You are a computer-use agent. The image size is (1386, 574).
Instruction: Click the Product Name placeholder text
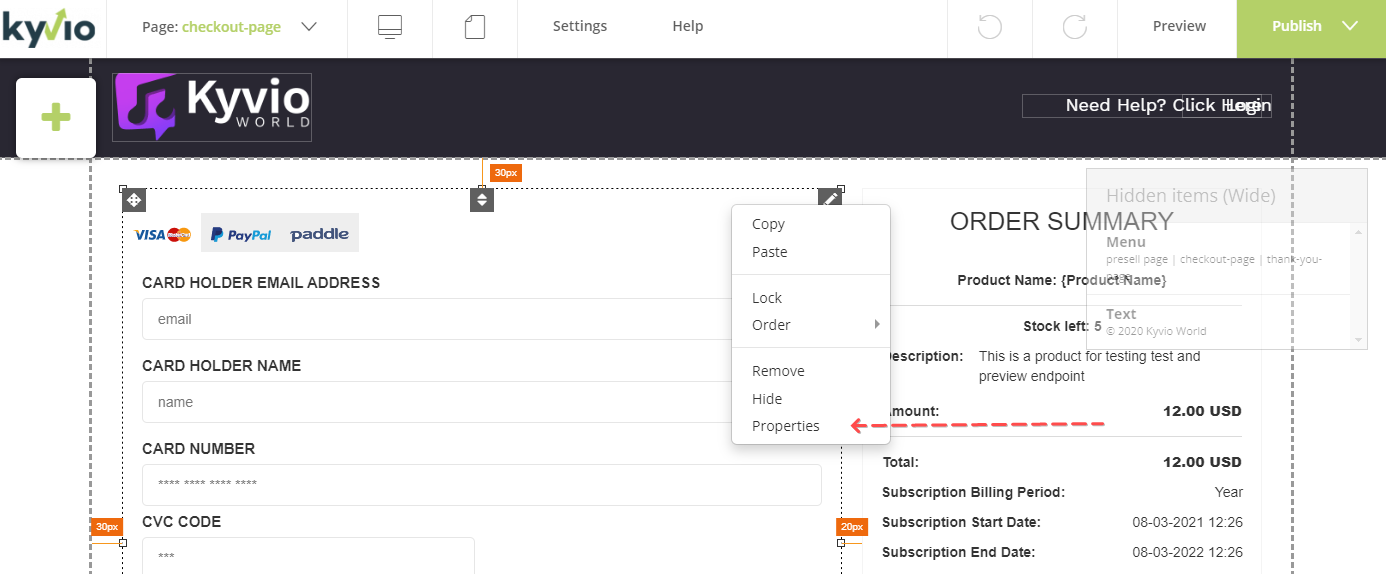(1113, 280)
